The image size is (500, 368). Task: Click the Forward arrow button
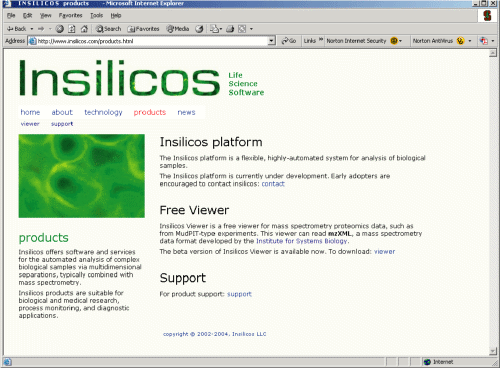coord(41,29)
